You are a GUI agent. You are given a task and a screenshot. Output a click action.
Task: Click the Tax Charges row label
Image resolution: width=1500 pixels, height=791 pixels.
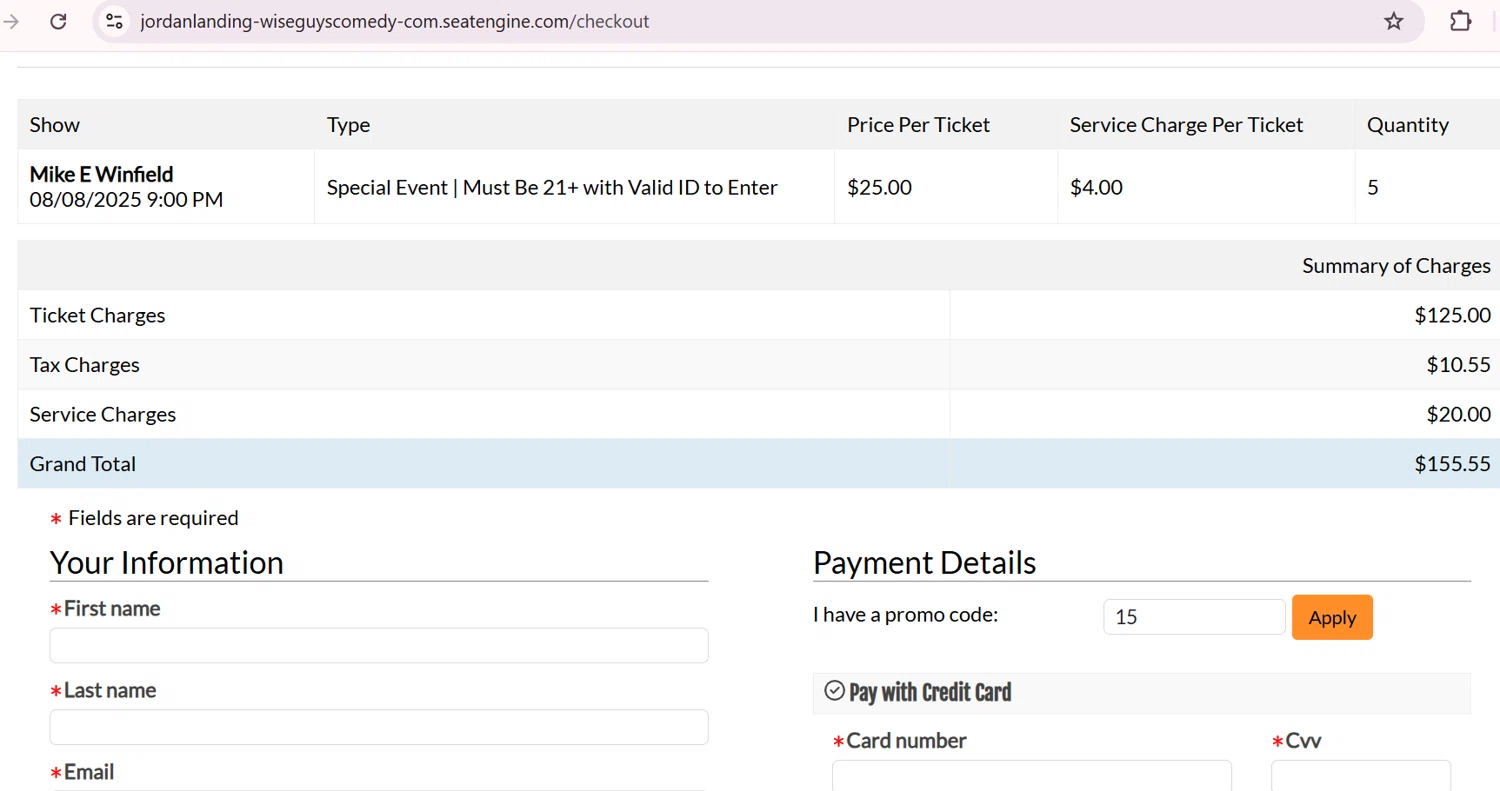point(85,365)
